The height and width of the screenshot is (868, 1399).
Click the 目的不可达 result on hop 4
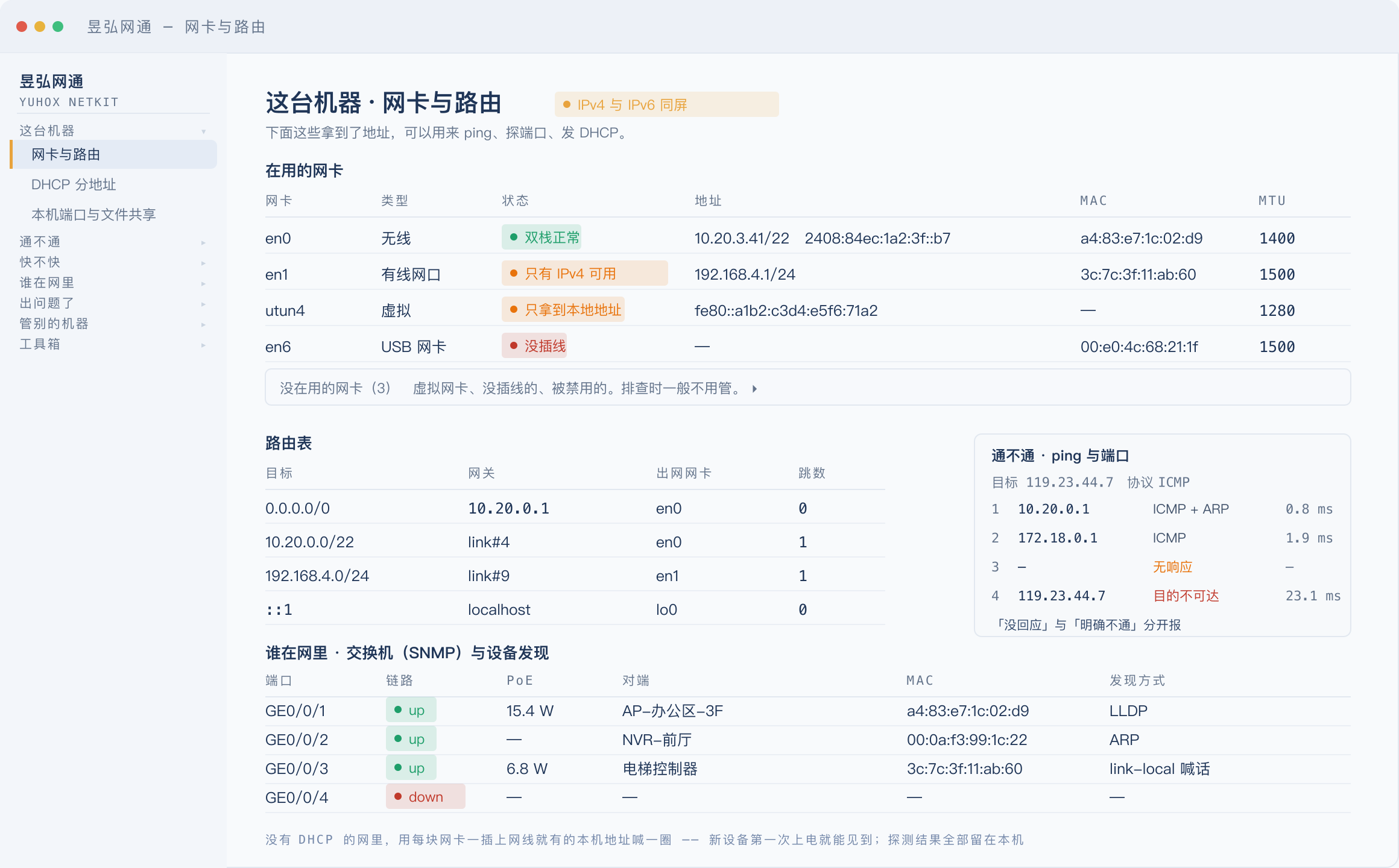click(1186, 596)
